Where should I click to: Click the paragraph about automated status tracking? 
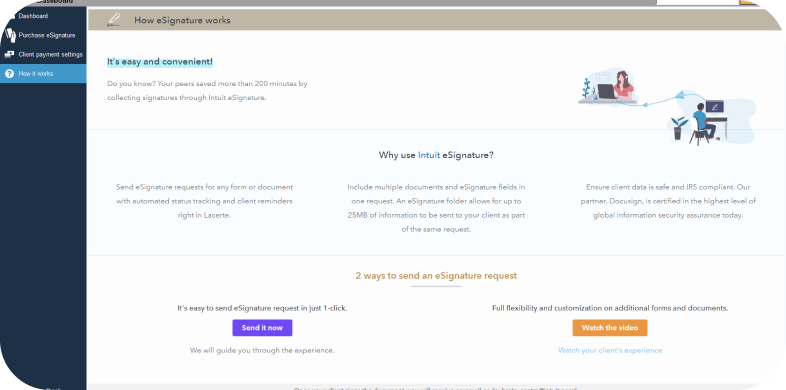click(x=205, y=201)
